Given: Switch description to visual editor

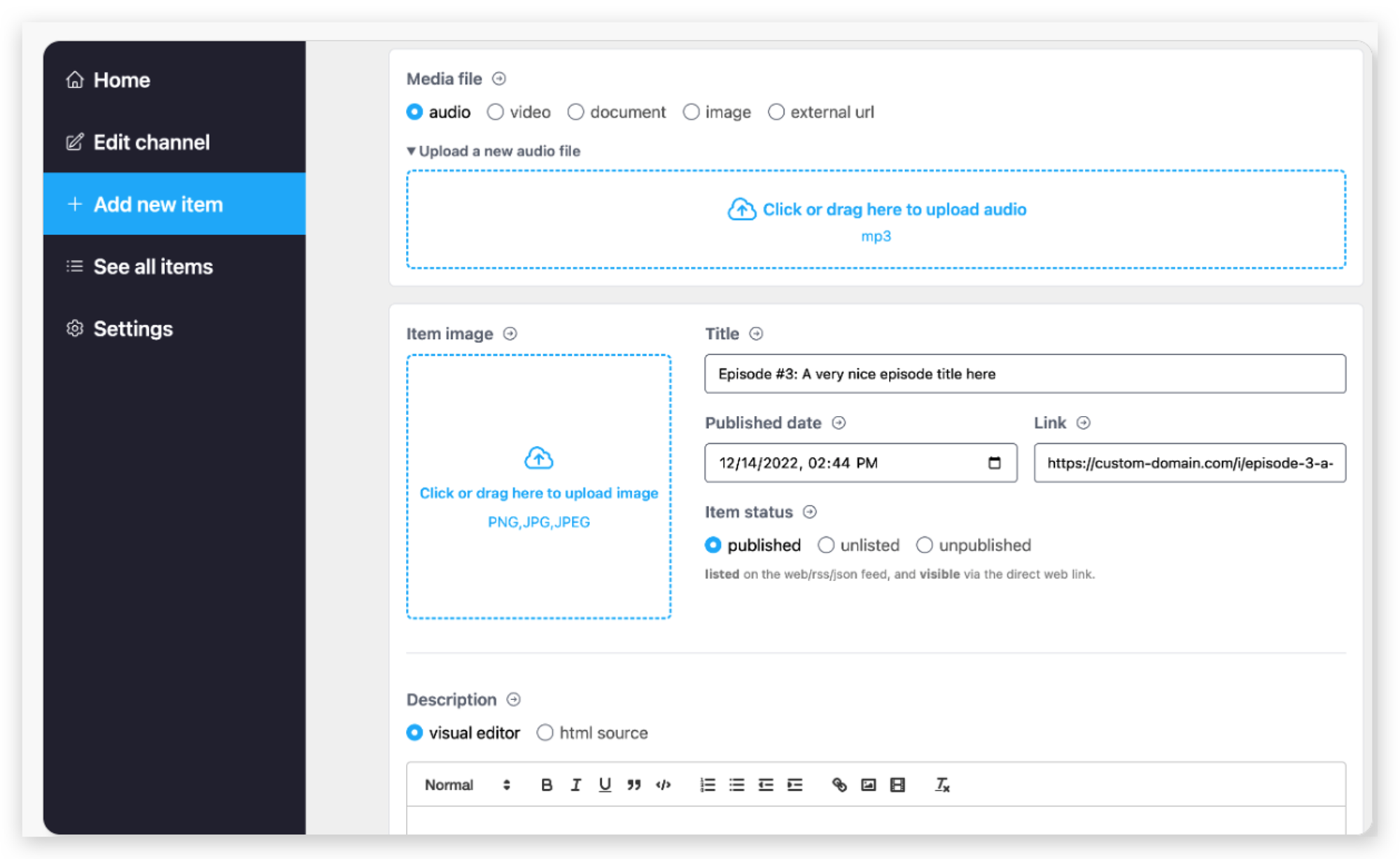Looking at the screenshot, I should pos(414,732).
